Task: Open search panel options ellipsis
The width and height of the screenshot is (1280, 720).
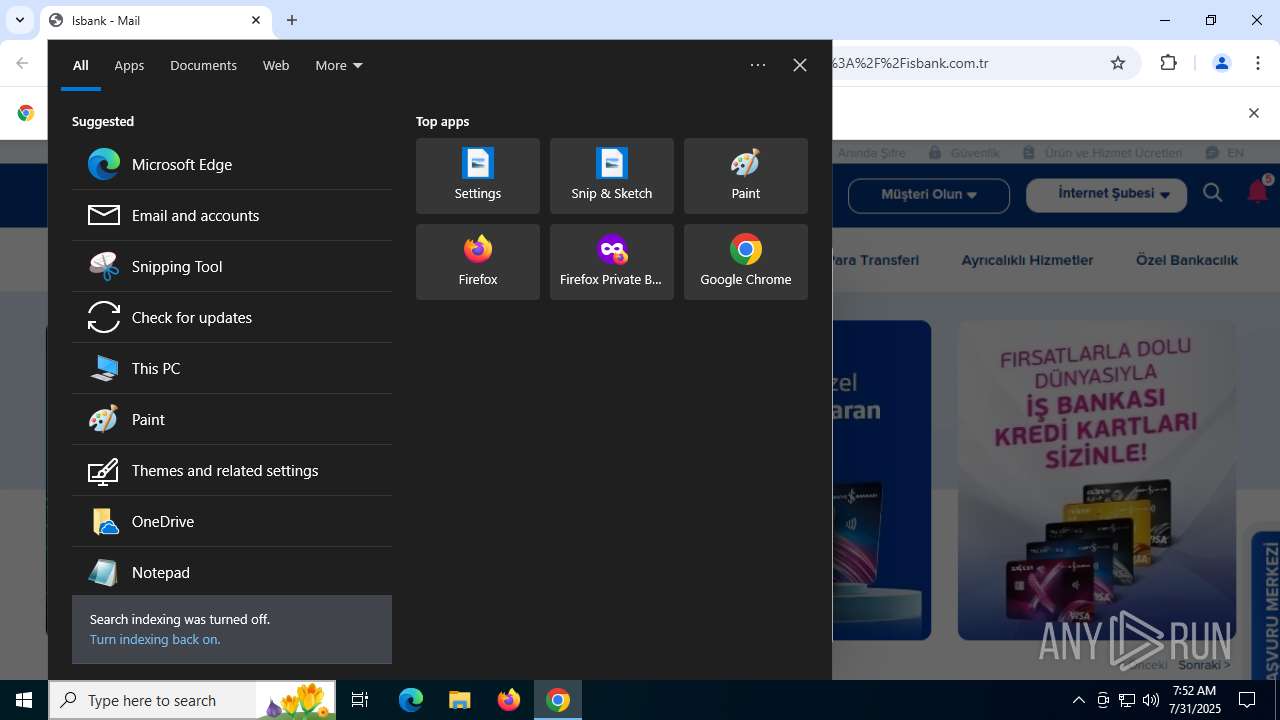Action: point(758,65)
